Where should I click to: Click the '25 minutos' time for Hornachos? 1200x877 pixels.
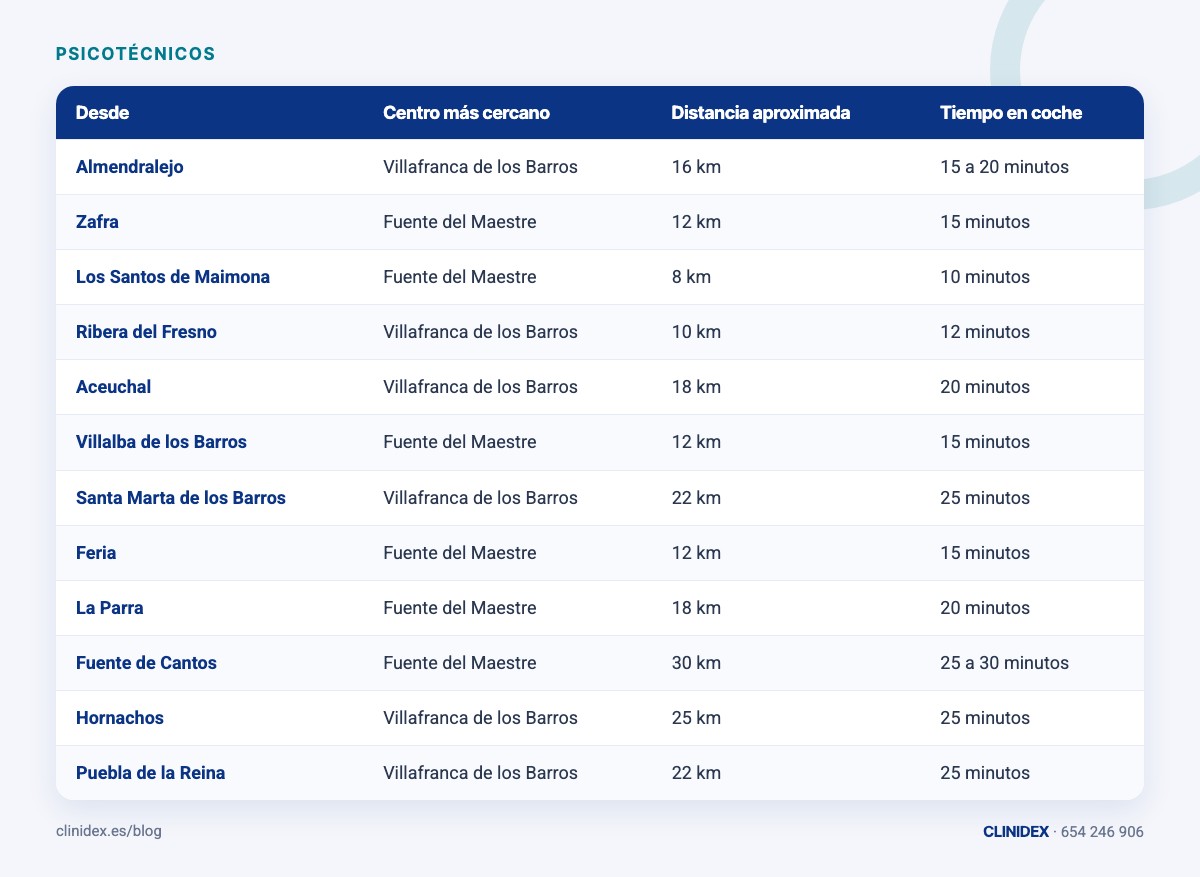coord(985,718)
